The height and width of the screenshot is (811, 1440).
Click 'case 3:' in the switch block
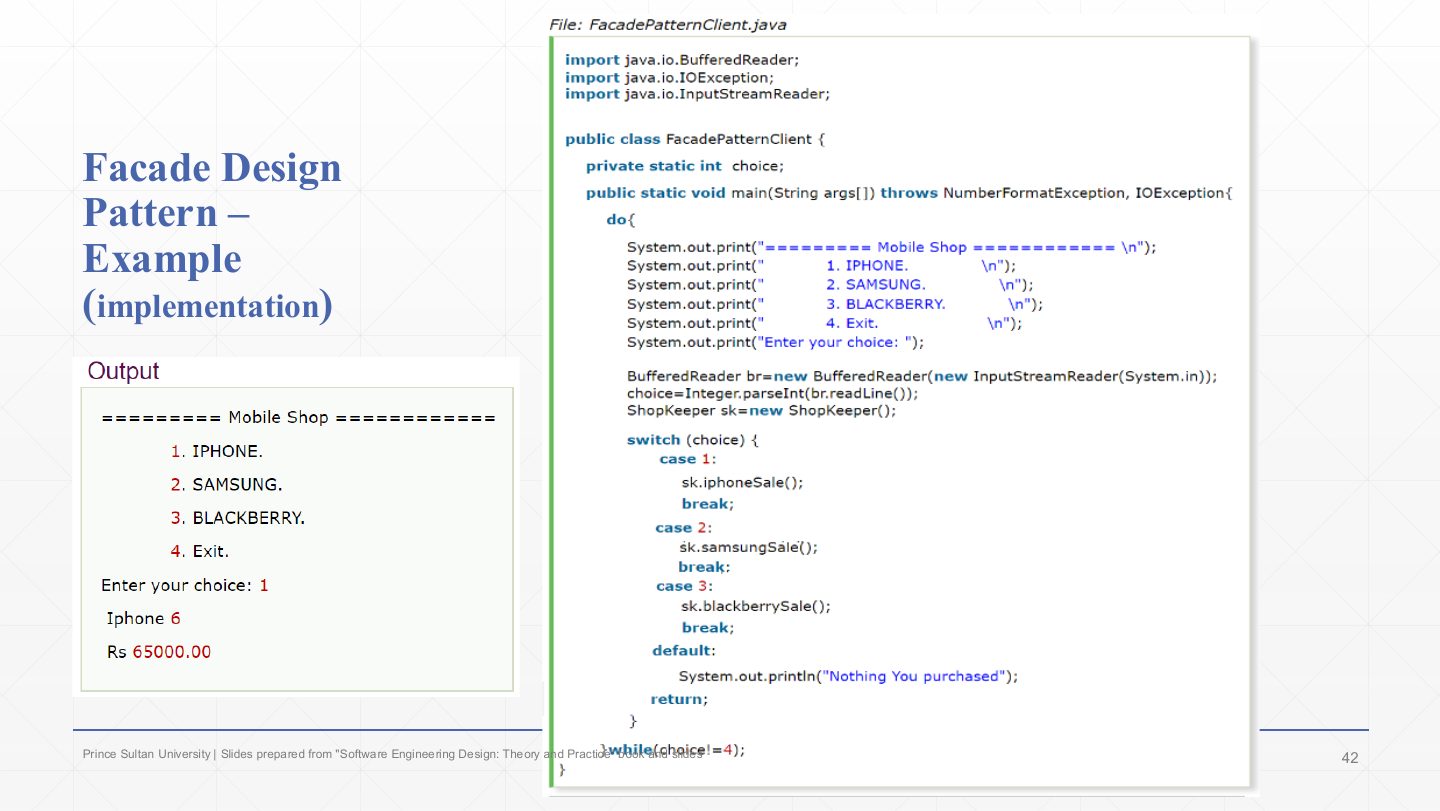[684, 586]
